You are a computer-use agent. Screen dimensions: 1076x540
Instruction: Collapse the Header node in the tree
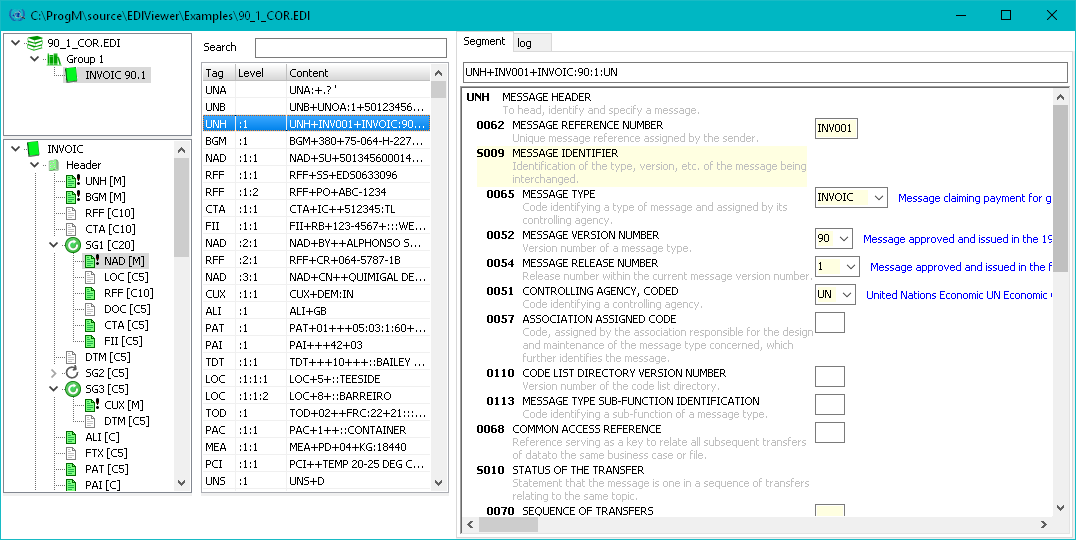34,165
